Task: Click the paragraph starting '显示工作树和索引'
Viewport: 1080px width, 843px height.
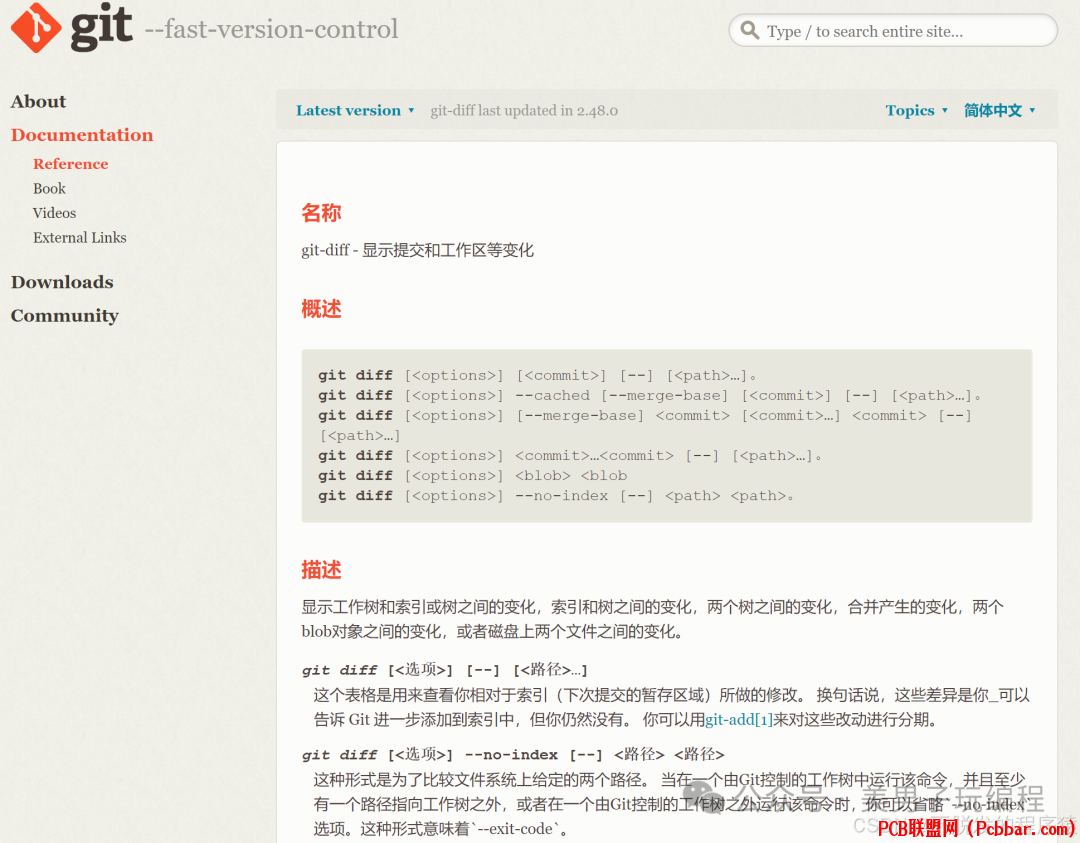Action: pos(652,619)
